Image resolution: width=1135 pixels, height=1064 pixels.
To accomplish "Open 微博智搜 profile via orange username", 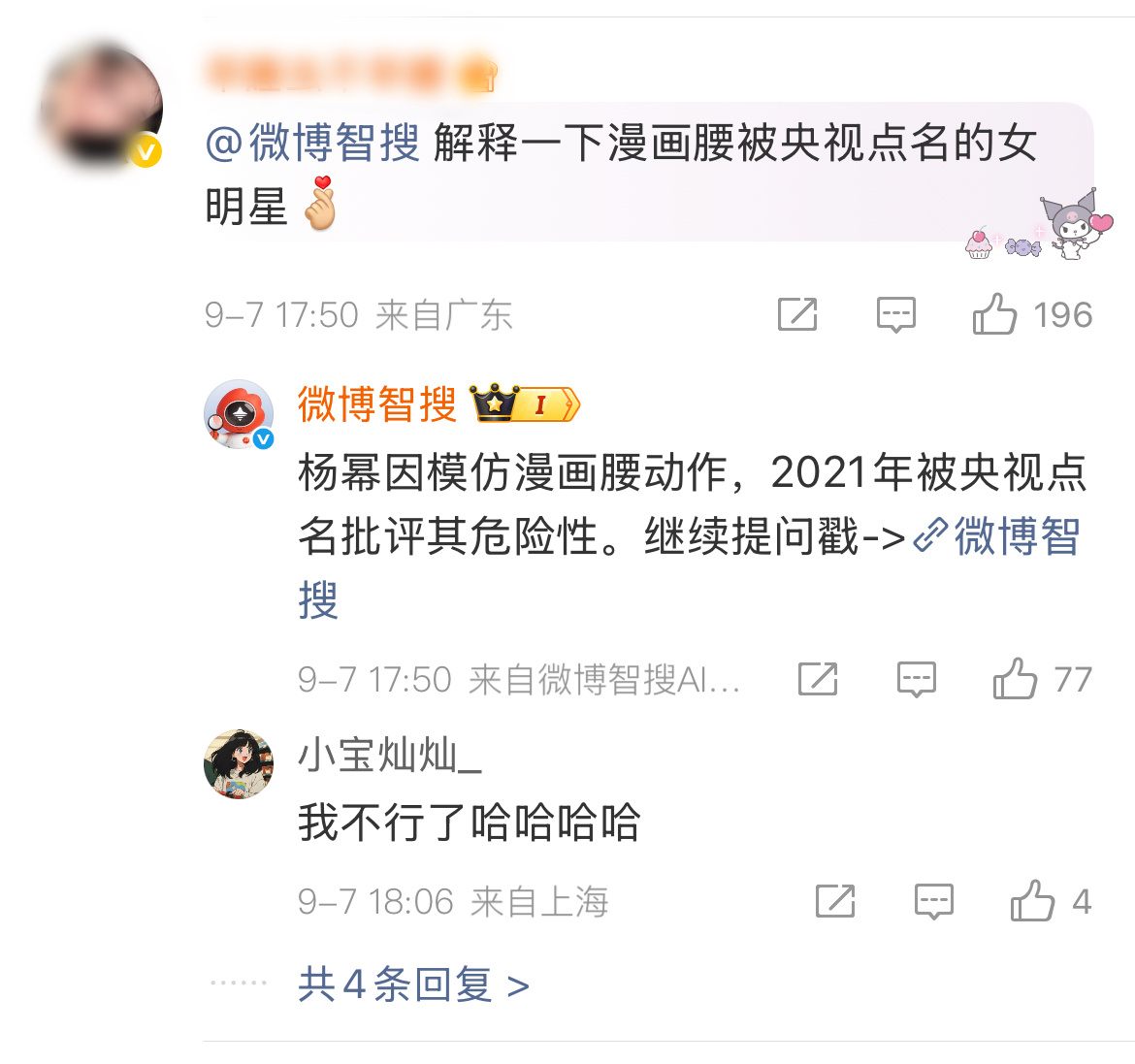I will tap(377, 403).
